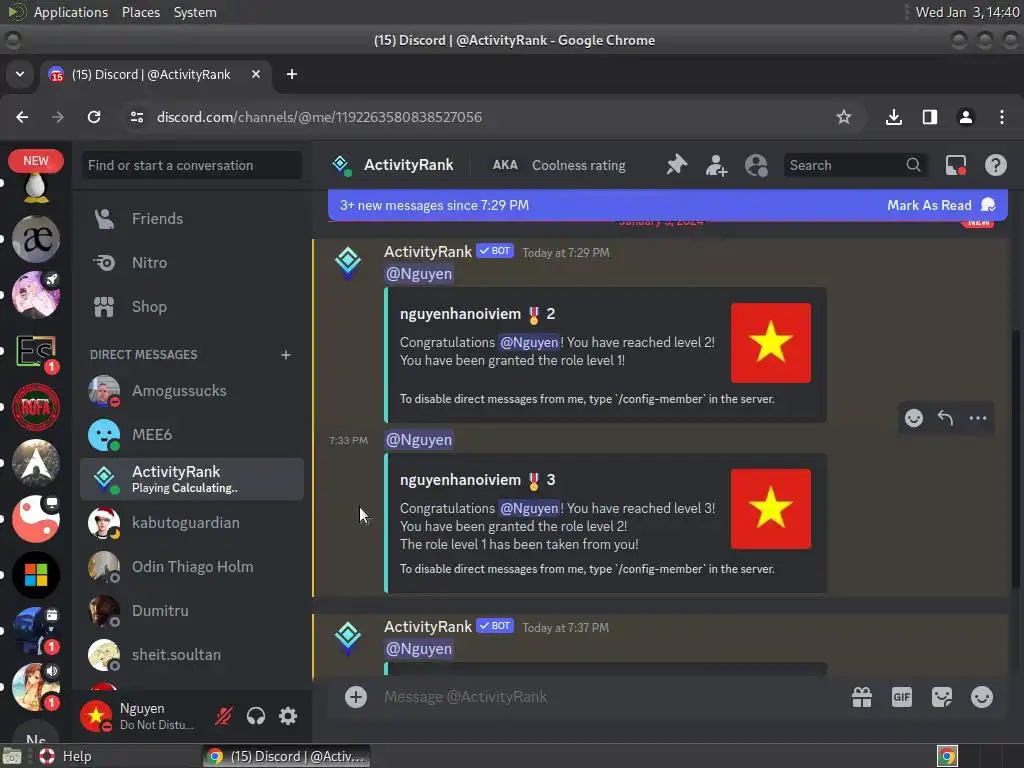Open the ES server icon
1024x768 pixels.
point(36,351)
